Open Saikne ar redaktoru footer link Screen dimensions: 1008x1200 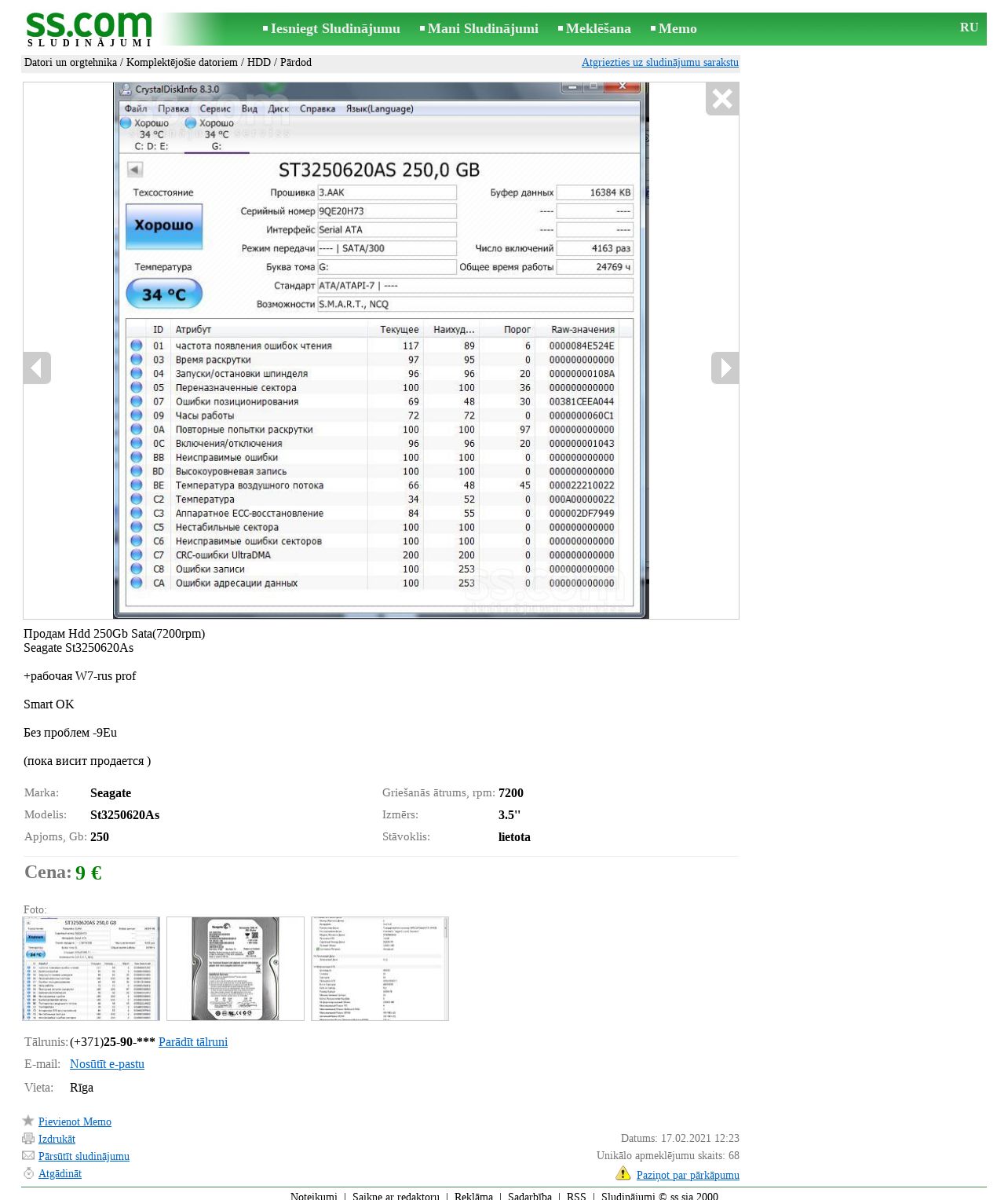[x=396, y=1196]
